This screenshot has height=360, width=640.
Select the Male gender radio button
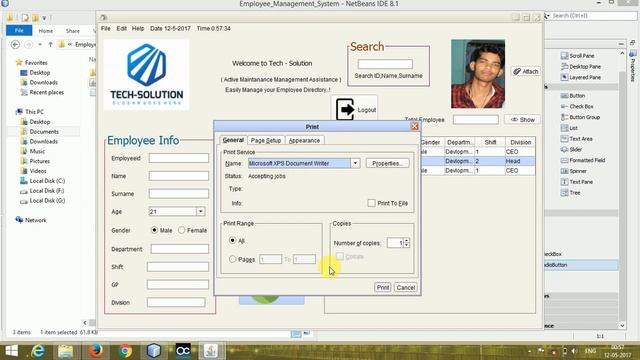coord(154,230)
